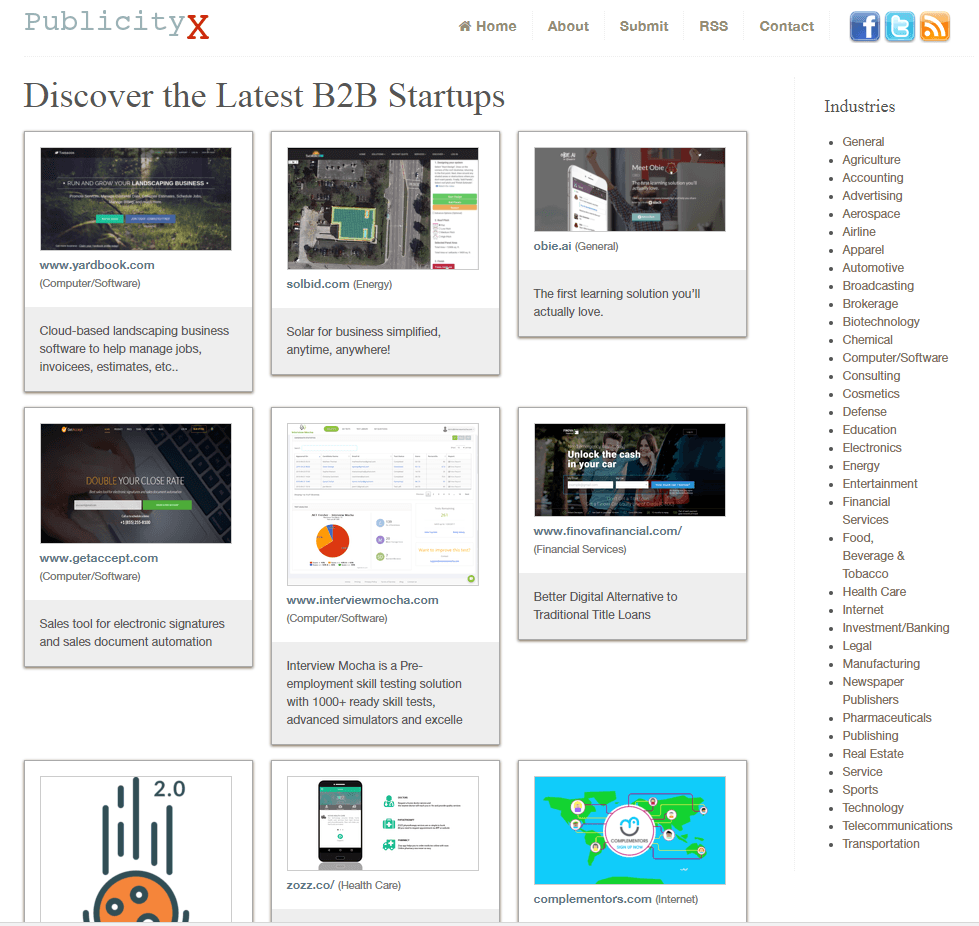Image resolution: width=979 pixels, height=926 pixels.
Task: Open the Submit page in navigation
Action: (x=644, y=26)
